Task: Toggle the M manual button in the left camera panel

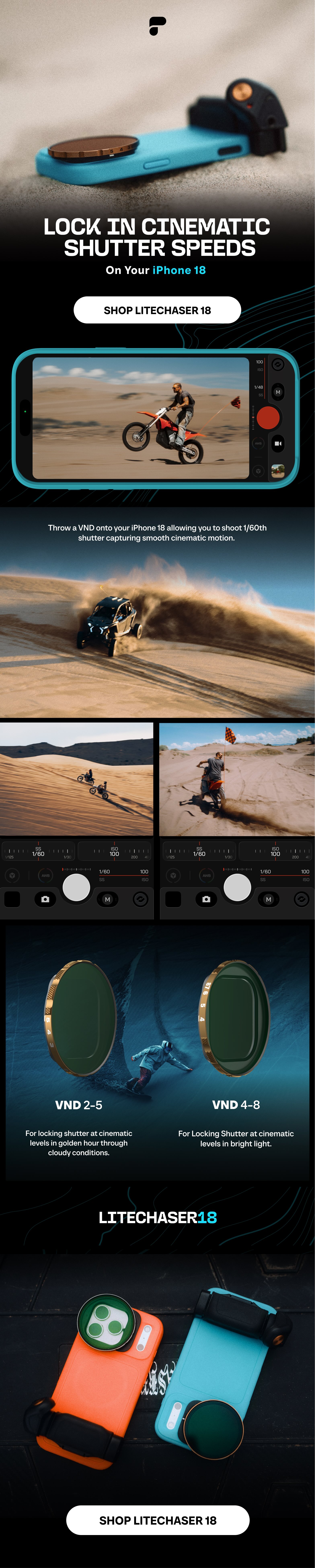Action: tap(108, 899)
